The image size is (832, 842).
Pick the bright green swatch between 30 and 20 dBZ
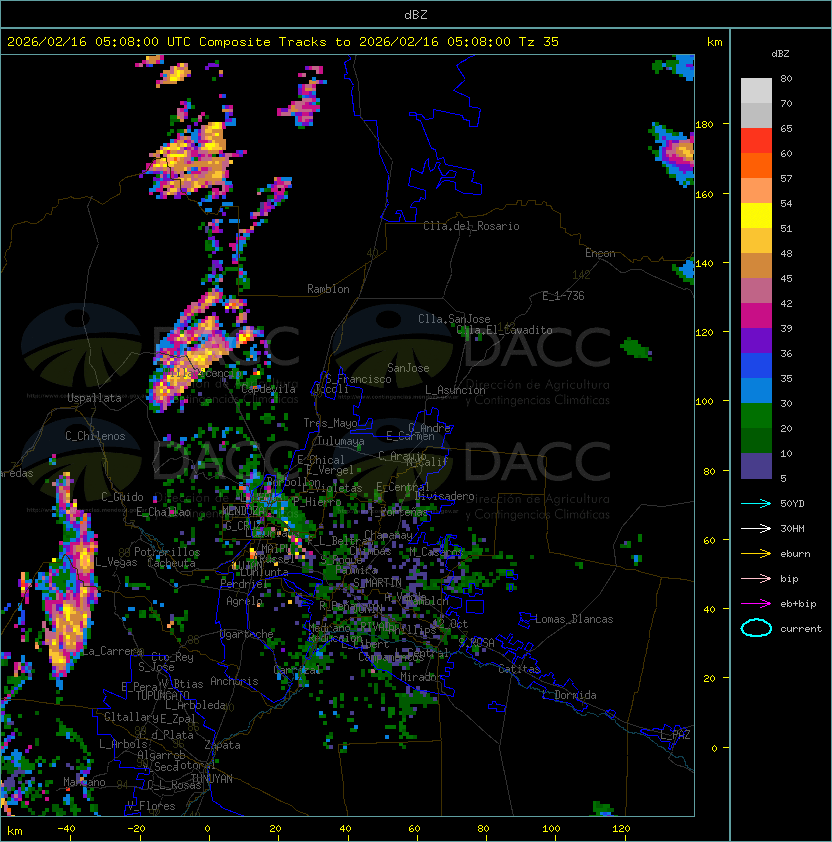click(756, 416)
